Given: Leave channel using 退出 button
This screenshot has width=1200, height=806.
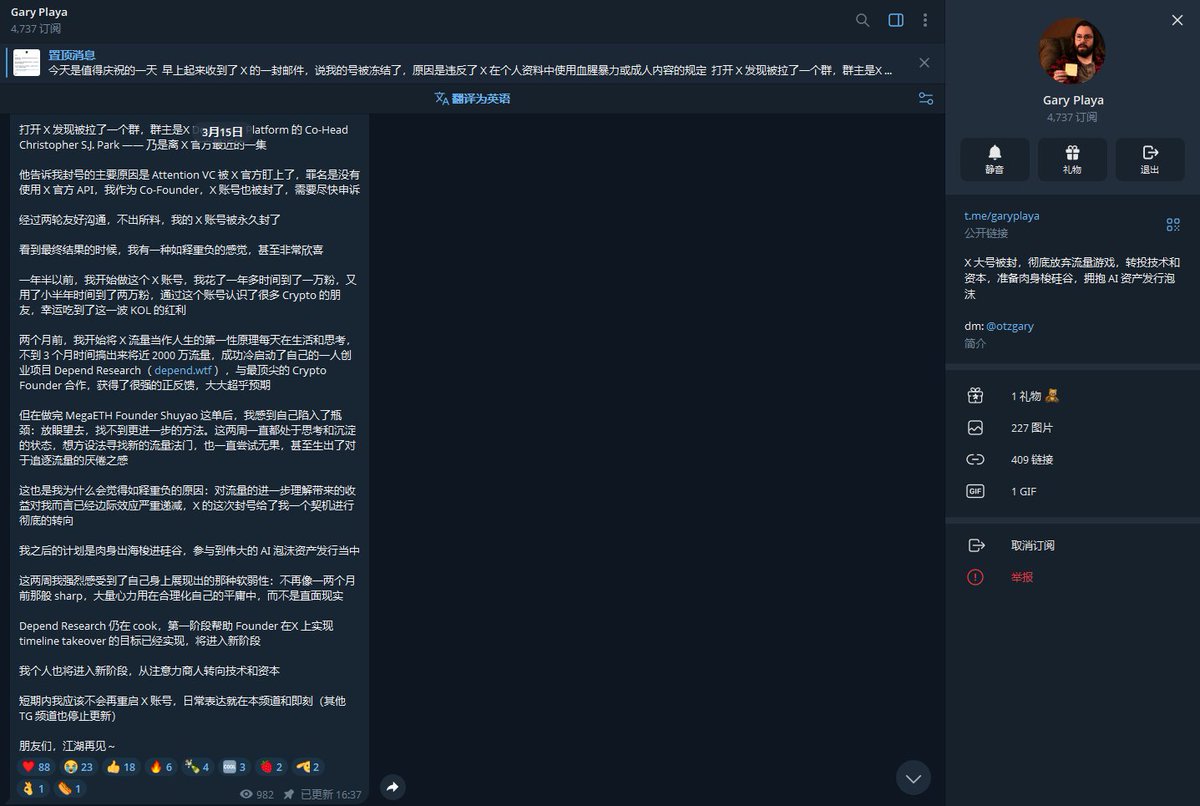Looking at the screenshot, I should tap(1150, 159).
